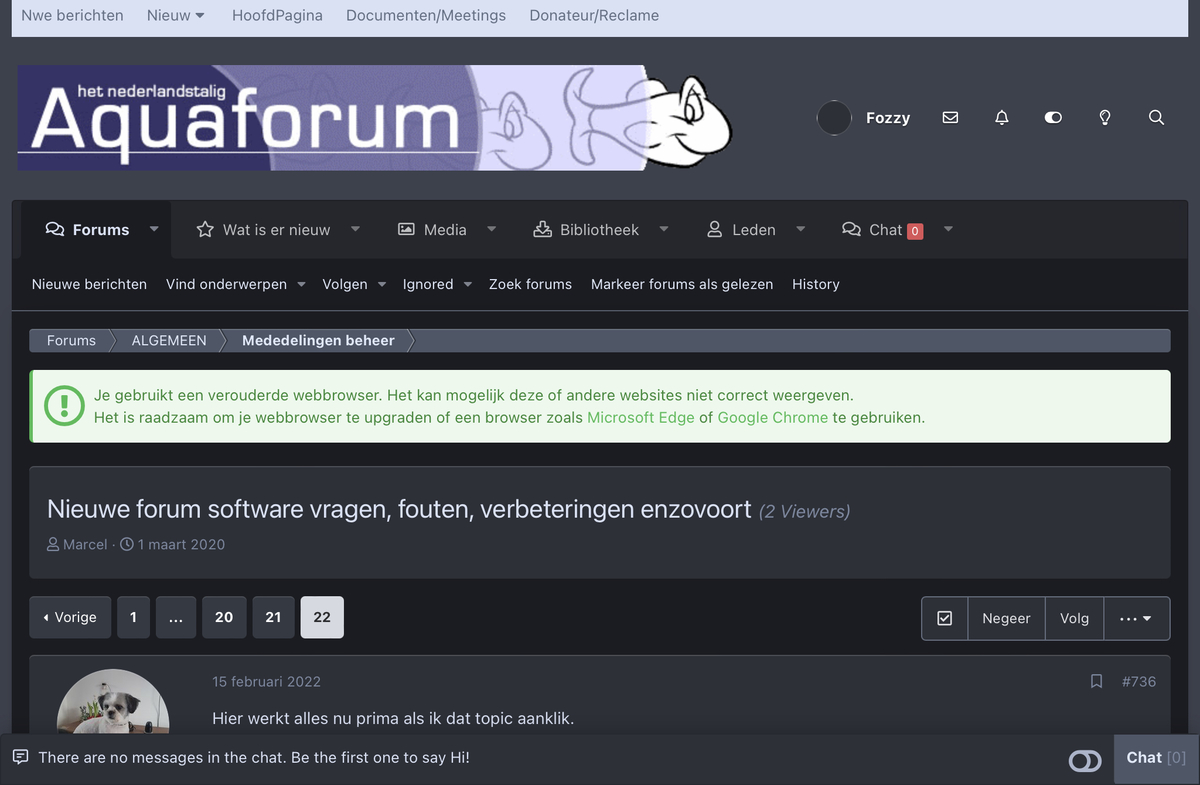Expand the Vind onderwerpen dropdown
The width and height of the screenshot is (1200, 785).
pyautogui.click(x=236, y=285)
